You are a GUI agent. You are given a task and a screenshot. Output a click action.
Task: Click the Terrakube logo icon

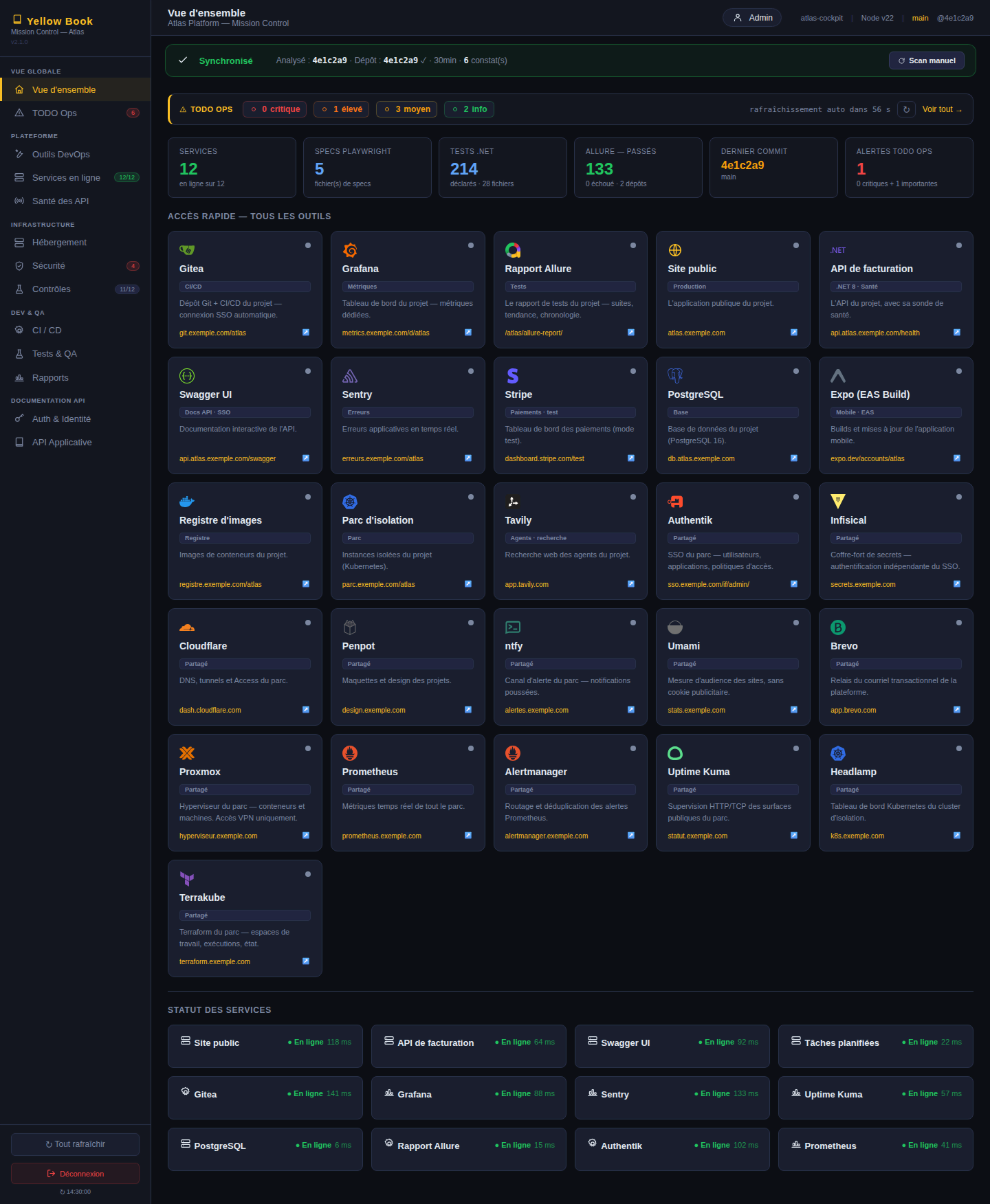pyautogui.click(x=187, y=879)
